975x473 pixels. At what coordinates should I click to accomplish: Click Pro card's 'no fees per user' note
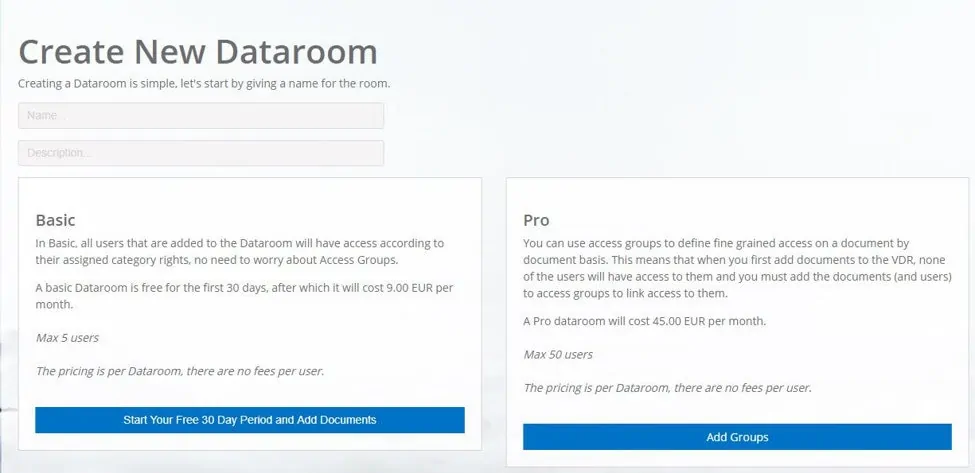[x=668, y=388]
